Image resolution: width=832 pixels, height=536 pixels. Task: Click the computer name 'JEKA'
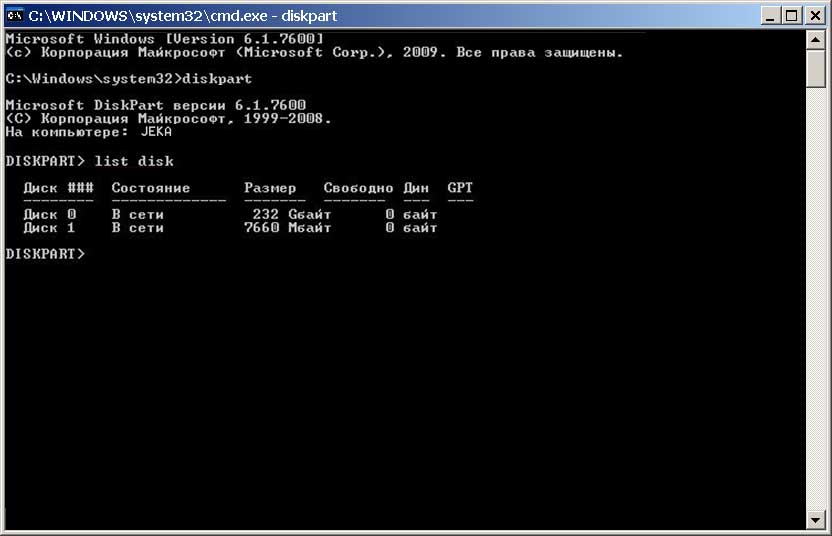[x=155, y=131]
